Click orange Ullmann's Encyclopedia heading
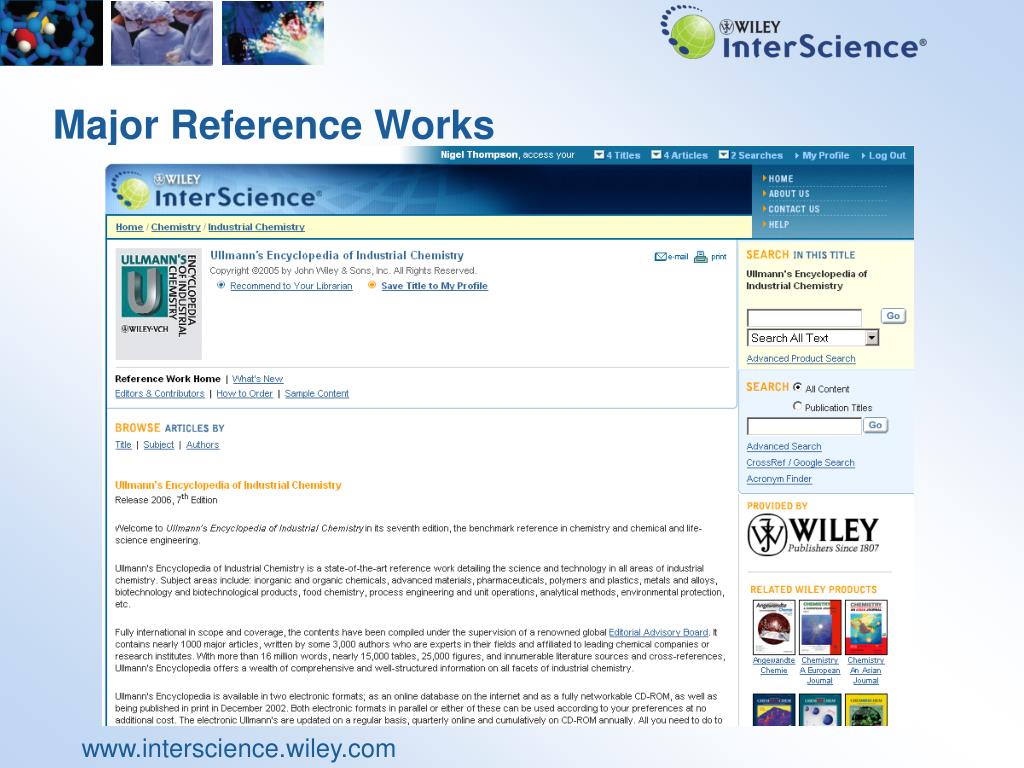This screenshot has width=1024, height=768. point(228,485)
